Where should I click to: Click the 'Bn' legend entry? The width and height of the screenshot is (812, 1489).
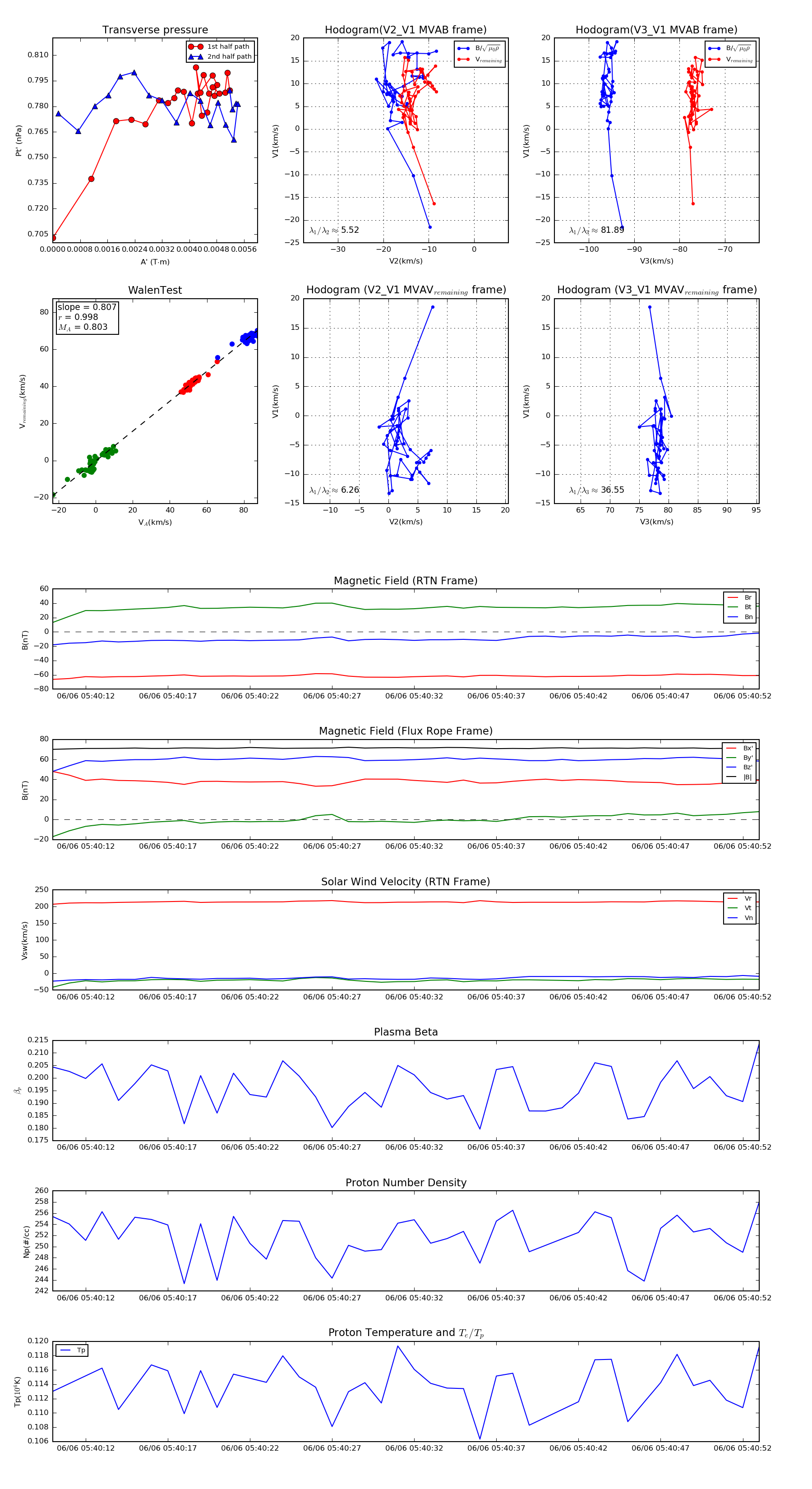[740, 617]
